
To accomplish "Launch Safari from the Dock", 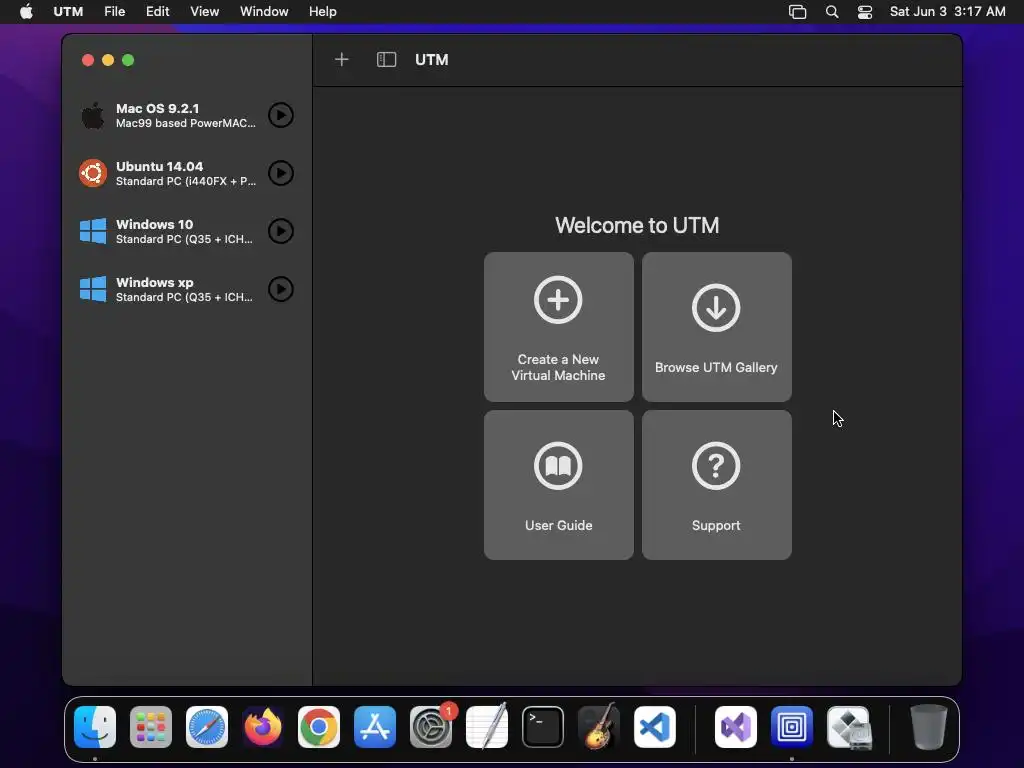I will 207,727.
